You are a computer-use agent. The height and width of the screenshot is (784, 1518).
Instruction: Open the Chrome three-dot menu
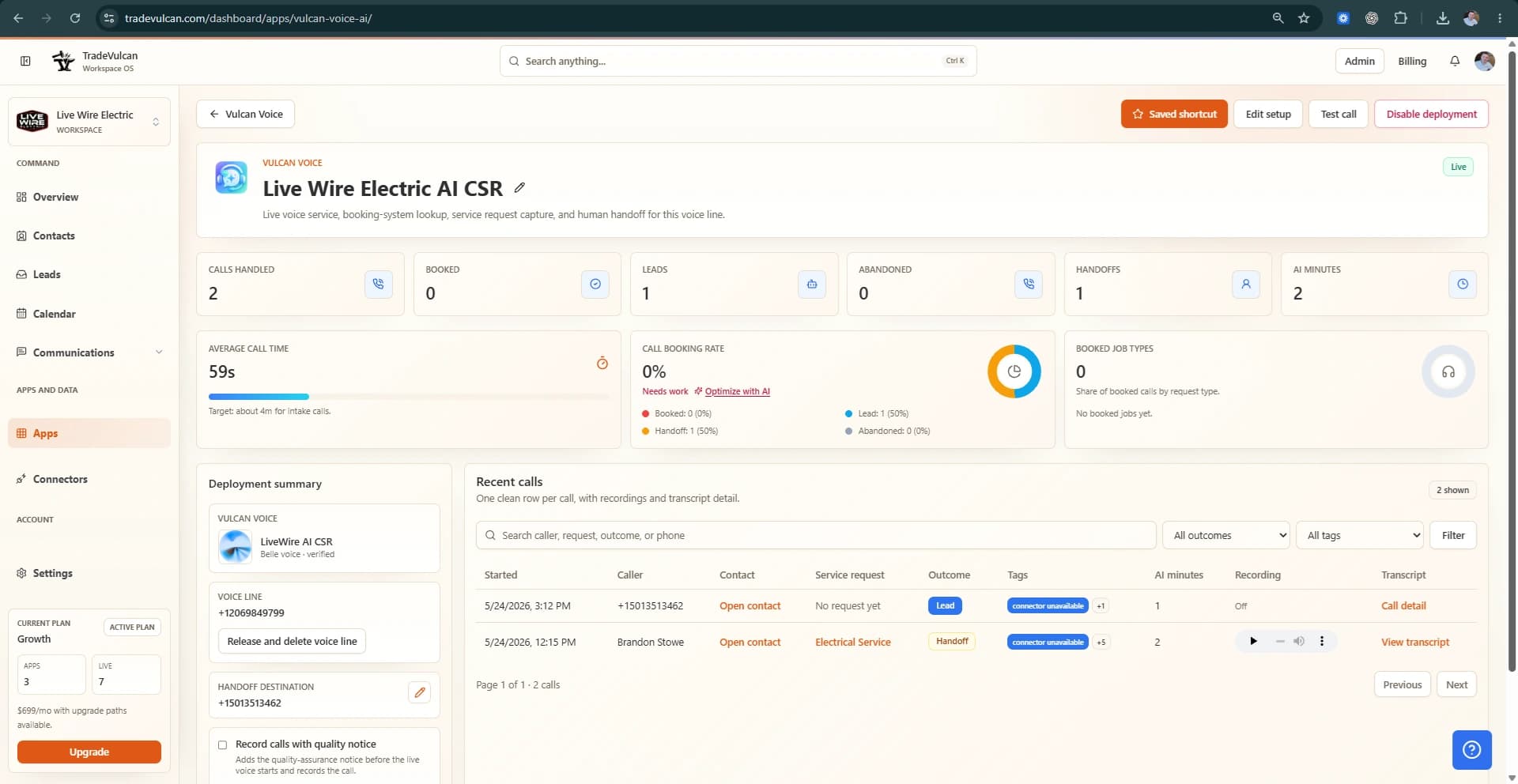[1500, 17]
